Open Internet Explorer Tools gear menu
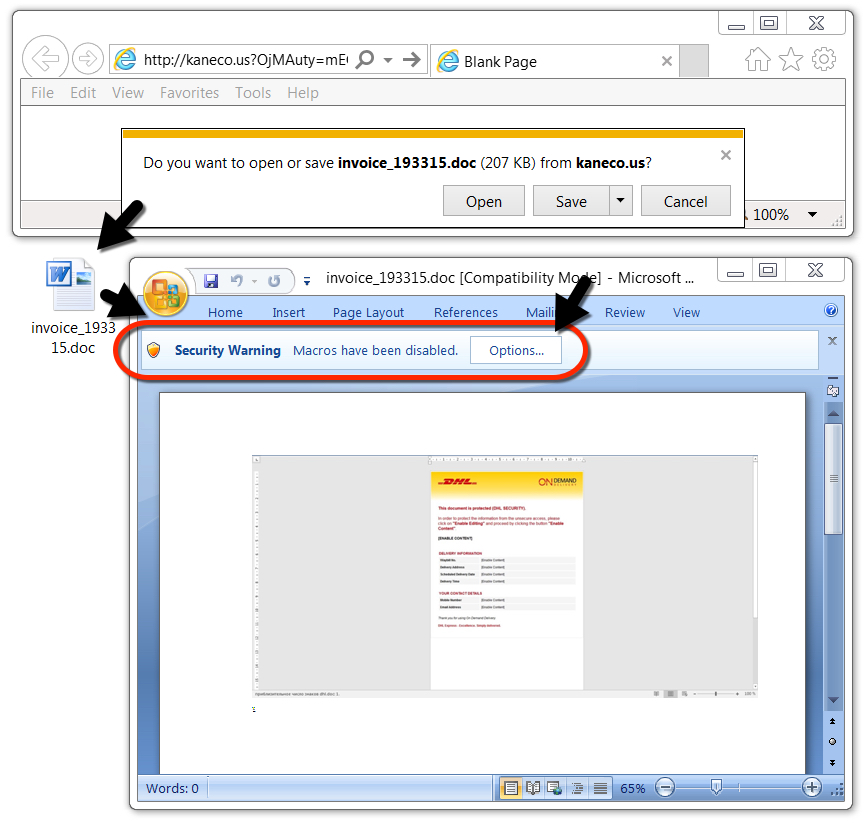867x823 pixels. pyautogui.click(x=824, y=59)
